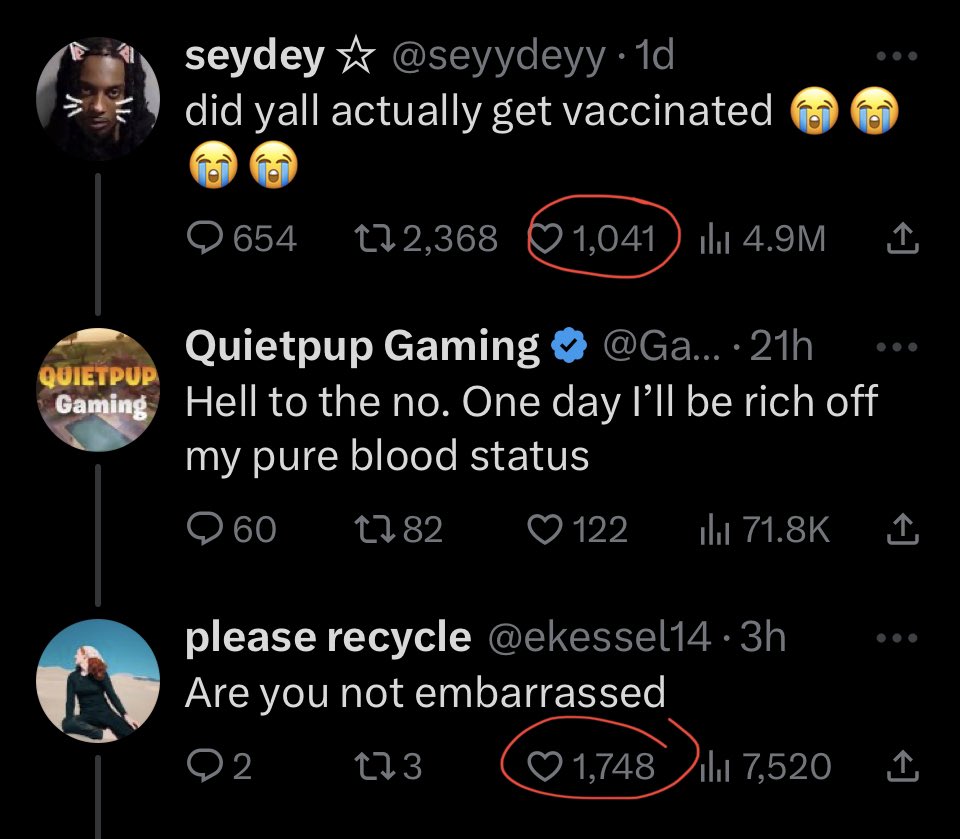Open three-dot menu on please recycle tweet
Viewport: 960px width, 839px height.
click(x=897, y=638)
